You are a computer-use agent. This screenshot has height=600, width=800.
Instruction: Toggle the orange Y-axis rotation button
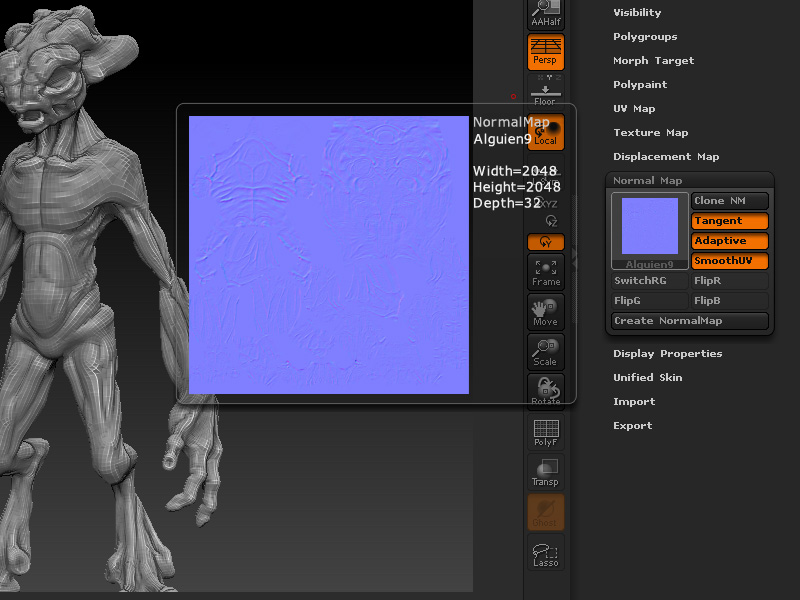click(545, 242)
